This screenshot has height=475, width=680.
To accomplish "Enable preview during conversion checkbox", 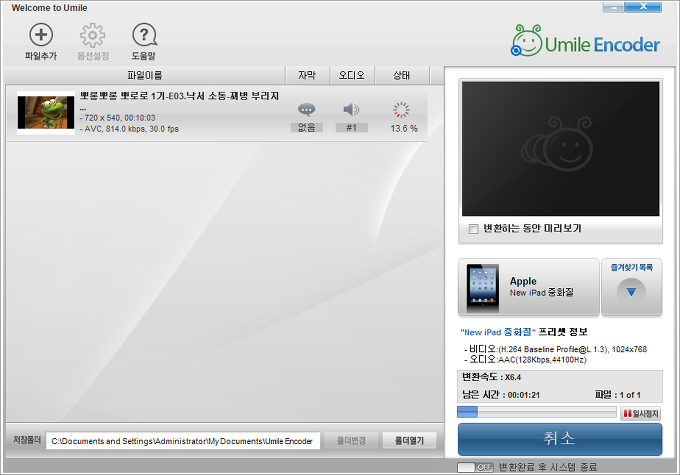I will [x=474, y=229].
